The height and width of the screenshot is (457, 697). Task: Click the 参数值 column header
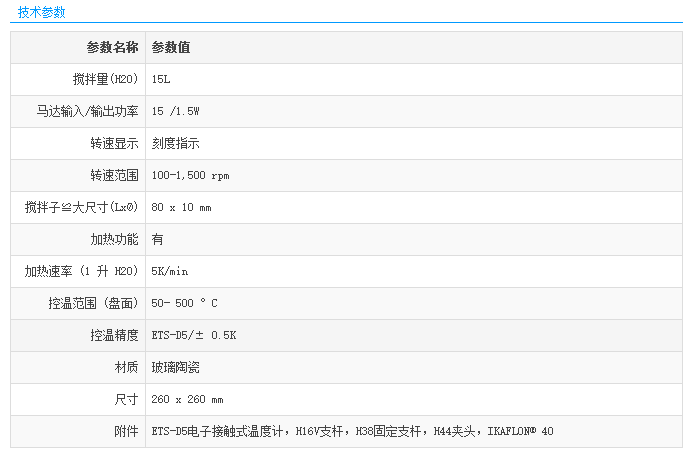[x=171, y=48]
